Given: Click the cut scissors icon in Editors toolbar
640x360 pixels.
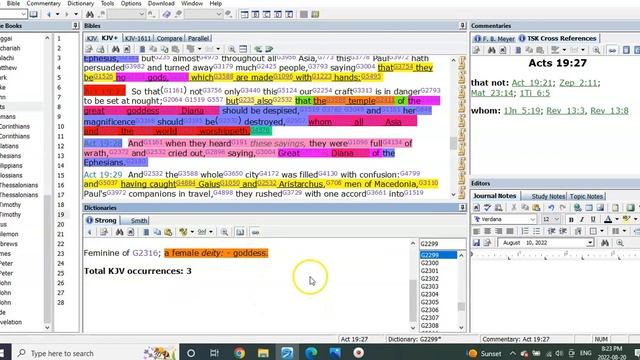Looking at the screenshot, I should tap(514, 208).
